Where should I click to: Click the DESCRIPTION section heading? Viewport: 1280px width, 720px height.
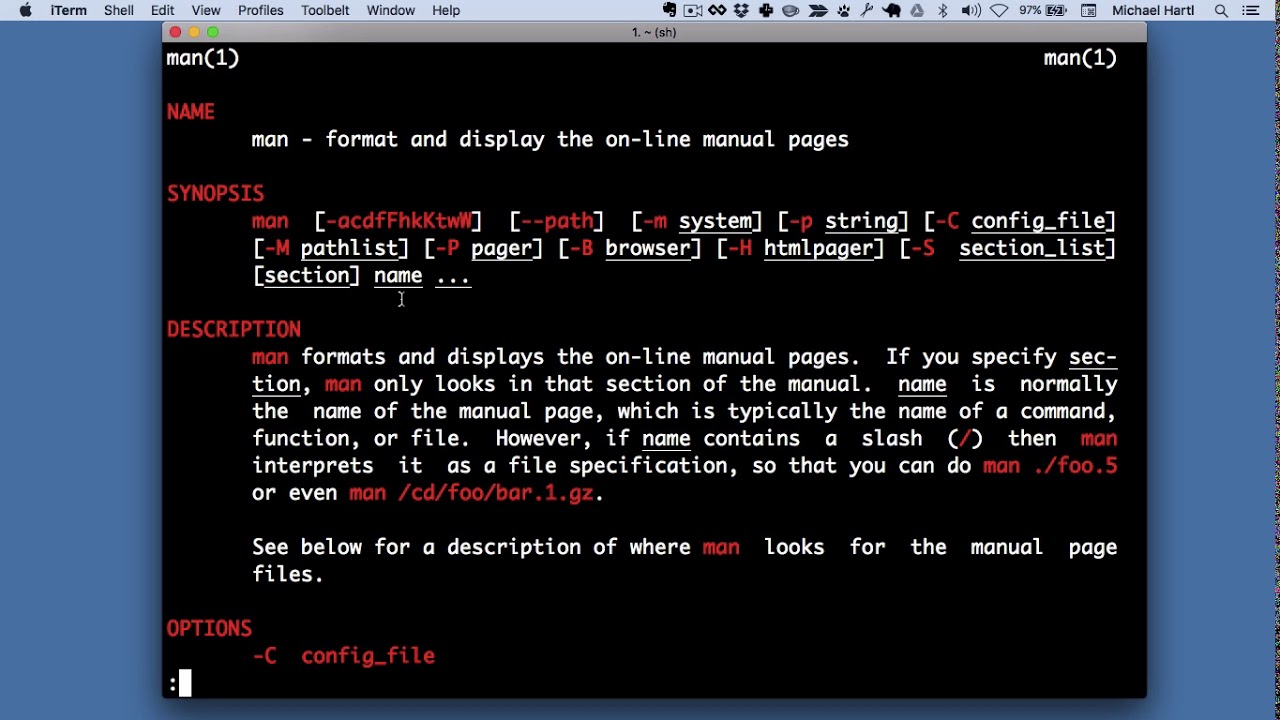(x=234, y=330)
